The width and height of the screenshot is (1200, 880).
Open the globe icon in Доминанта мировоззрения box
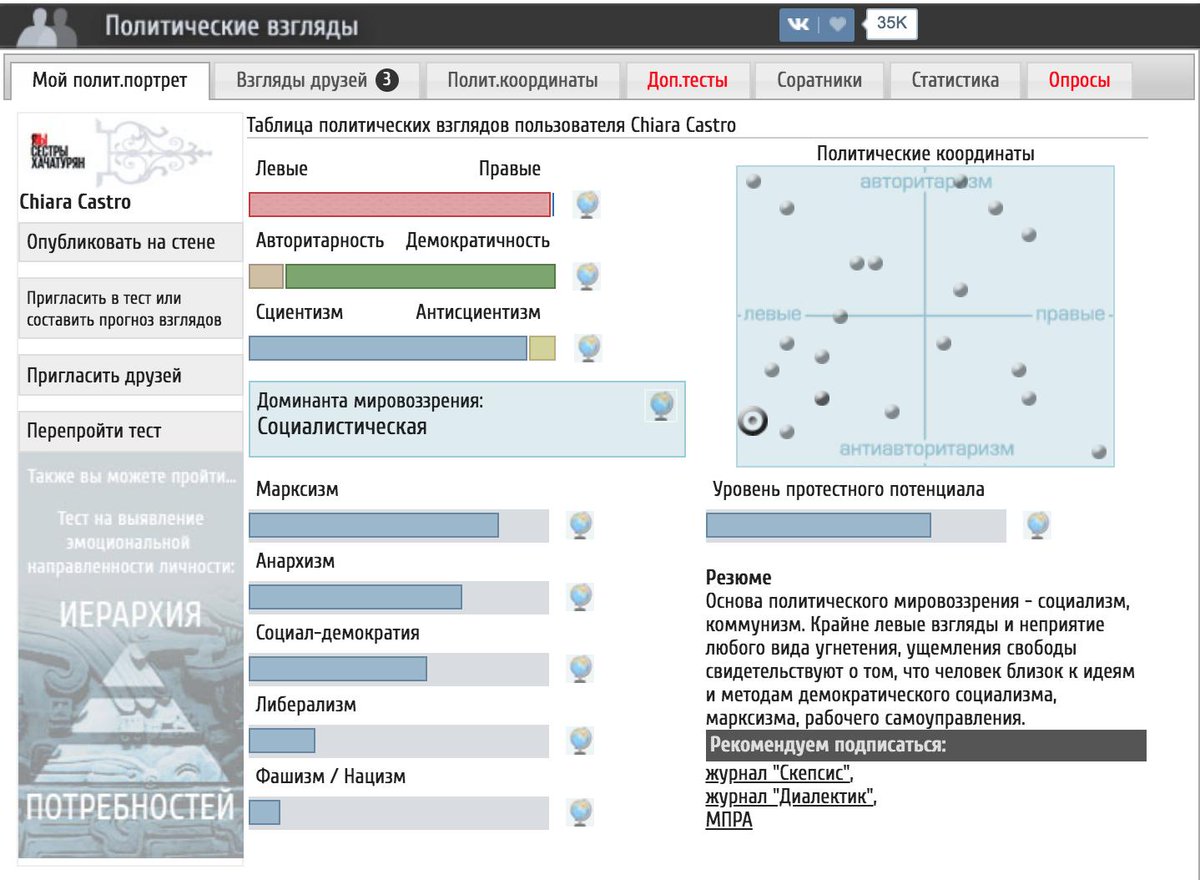pyautogui.click(x=661, y=405)
